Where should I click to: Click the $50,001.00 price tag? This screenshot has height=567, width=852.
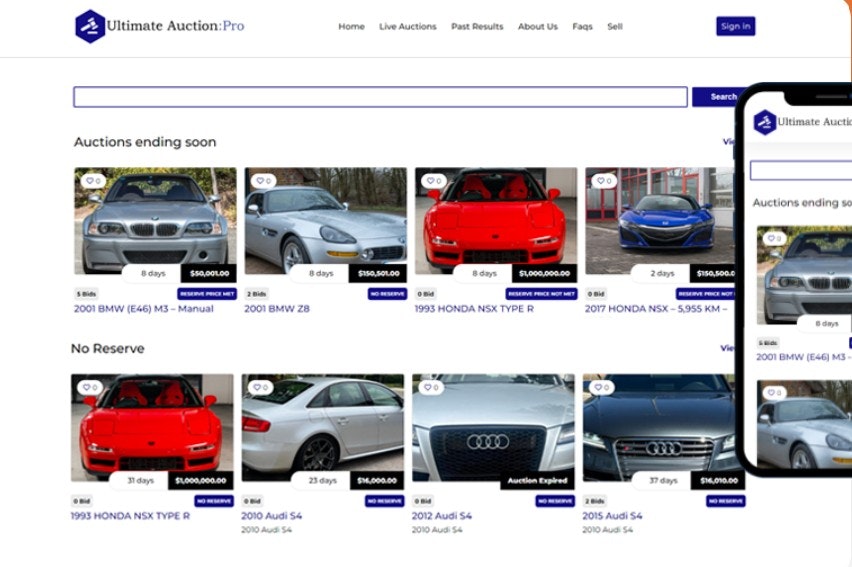point(209,273)
